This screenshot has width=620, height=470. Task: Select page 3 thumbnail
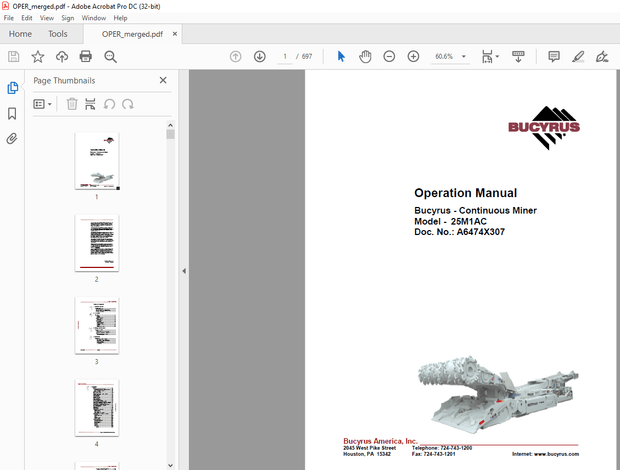click(97, 325)
